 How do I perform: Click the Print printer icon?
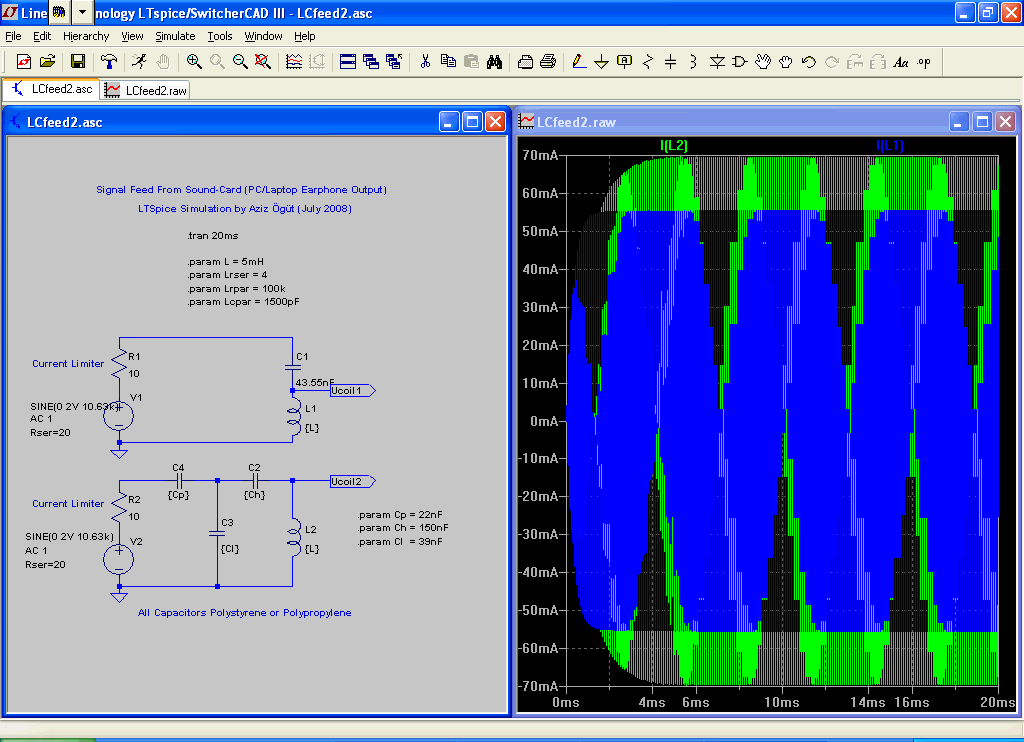pos(548,61)
